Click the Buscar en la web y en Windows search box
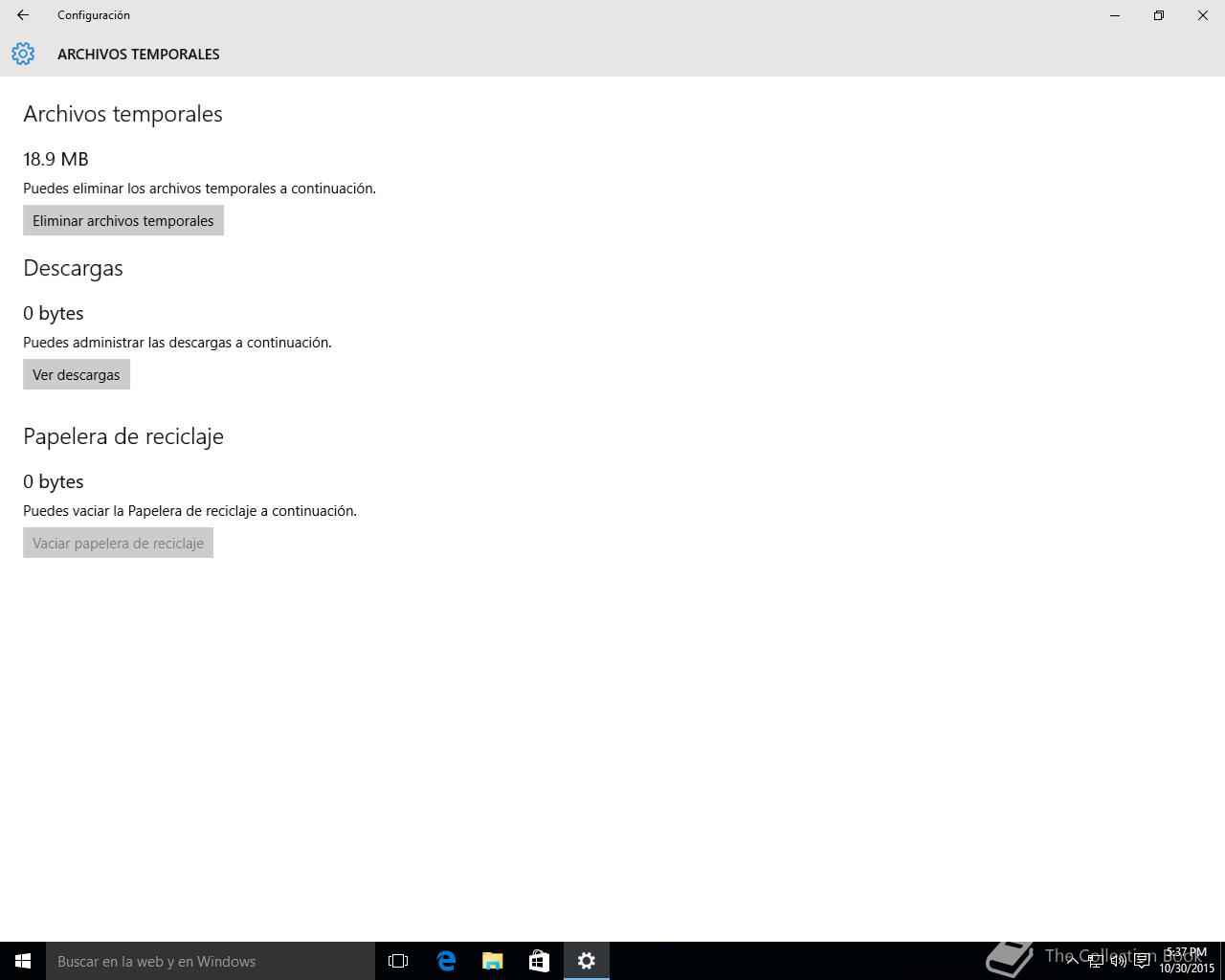 (x=211, y=961)
